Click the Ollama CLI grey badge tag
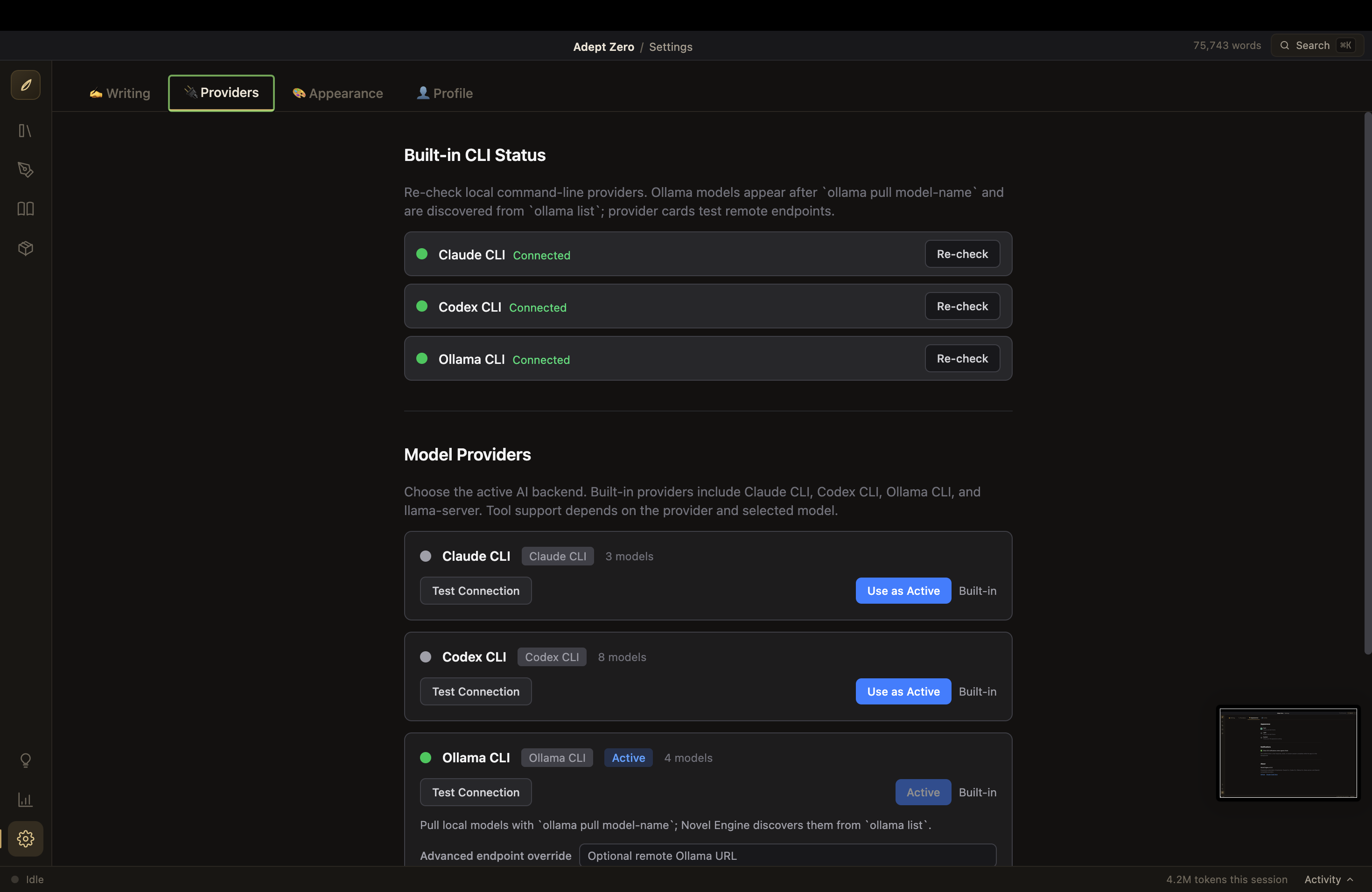The image size is (1372, 892). 557,758
